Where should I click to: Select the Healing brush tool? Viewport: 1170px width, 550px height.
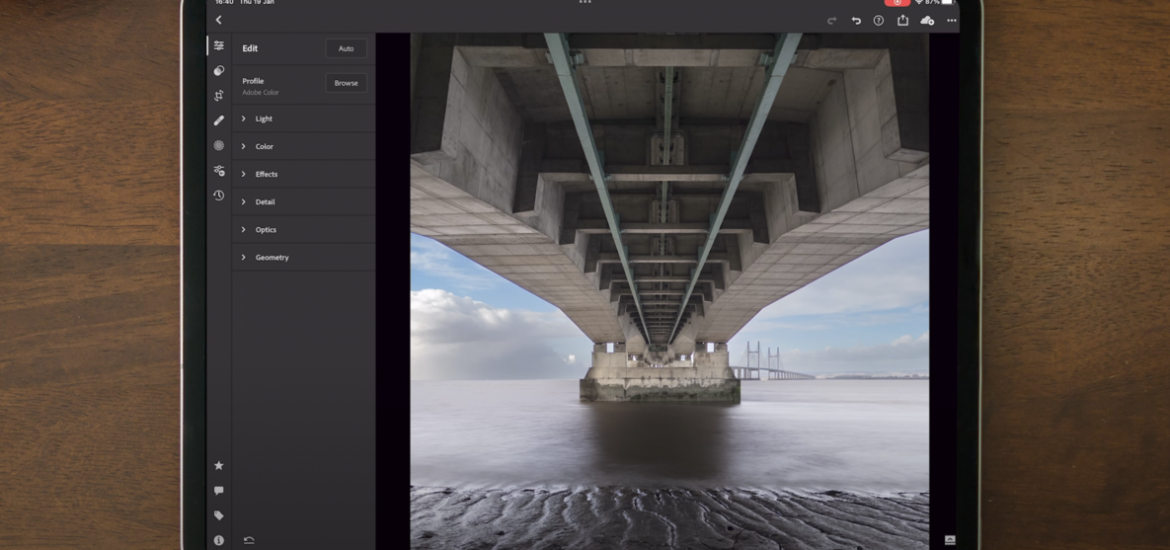coord(219,120)
